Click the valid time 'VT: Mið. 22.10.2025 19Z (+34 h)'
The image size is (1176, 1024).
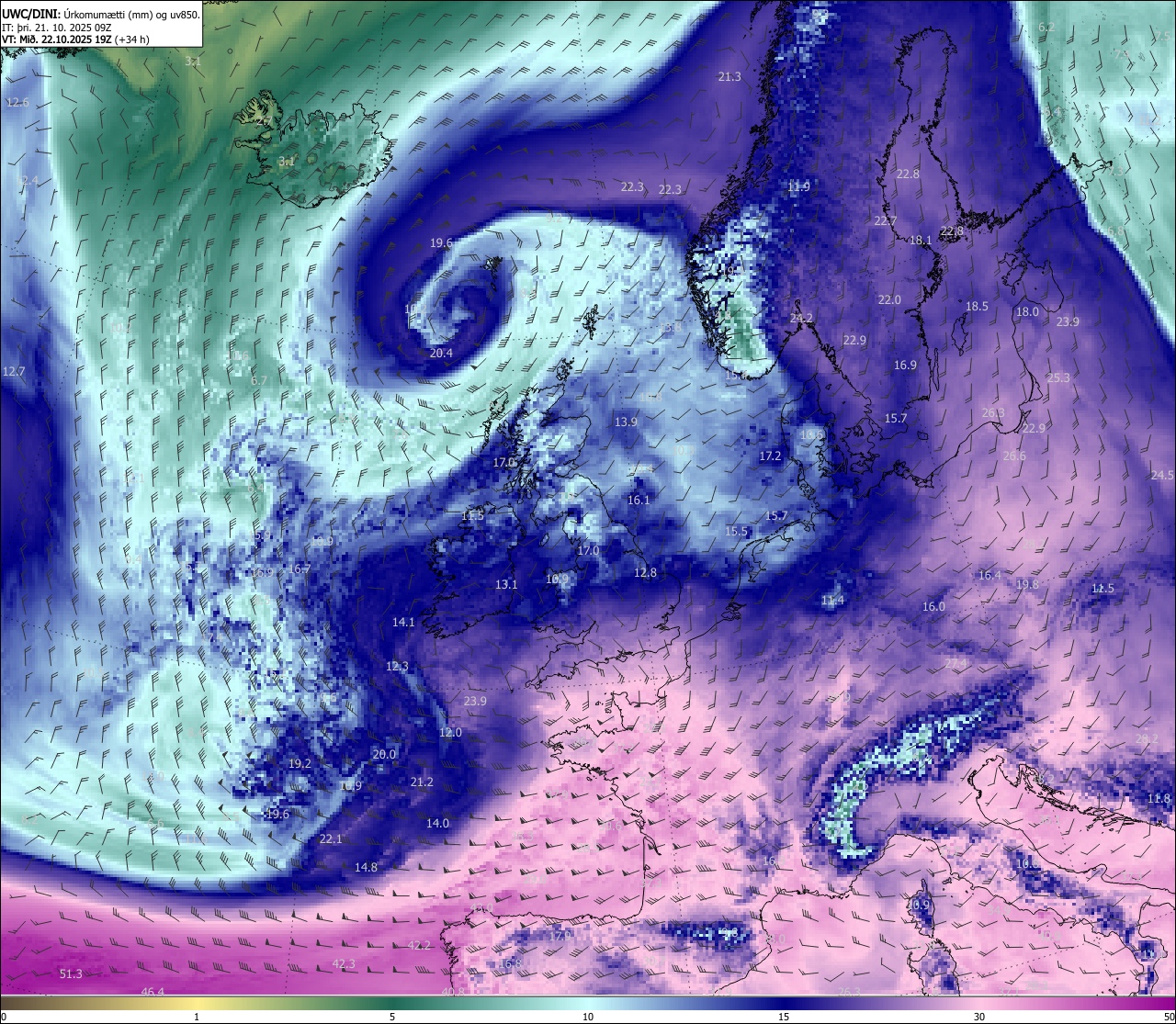point(75,39)
